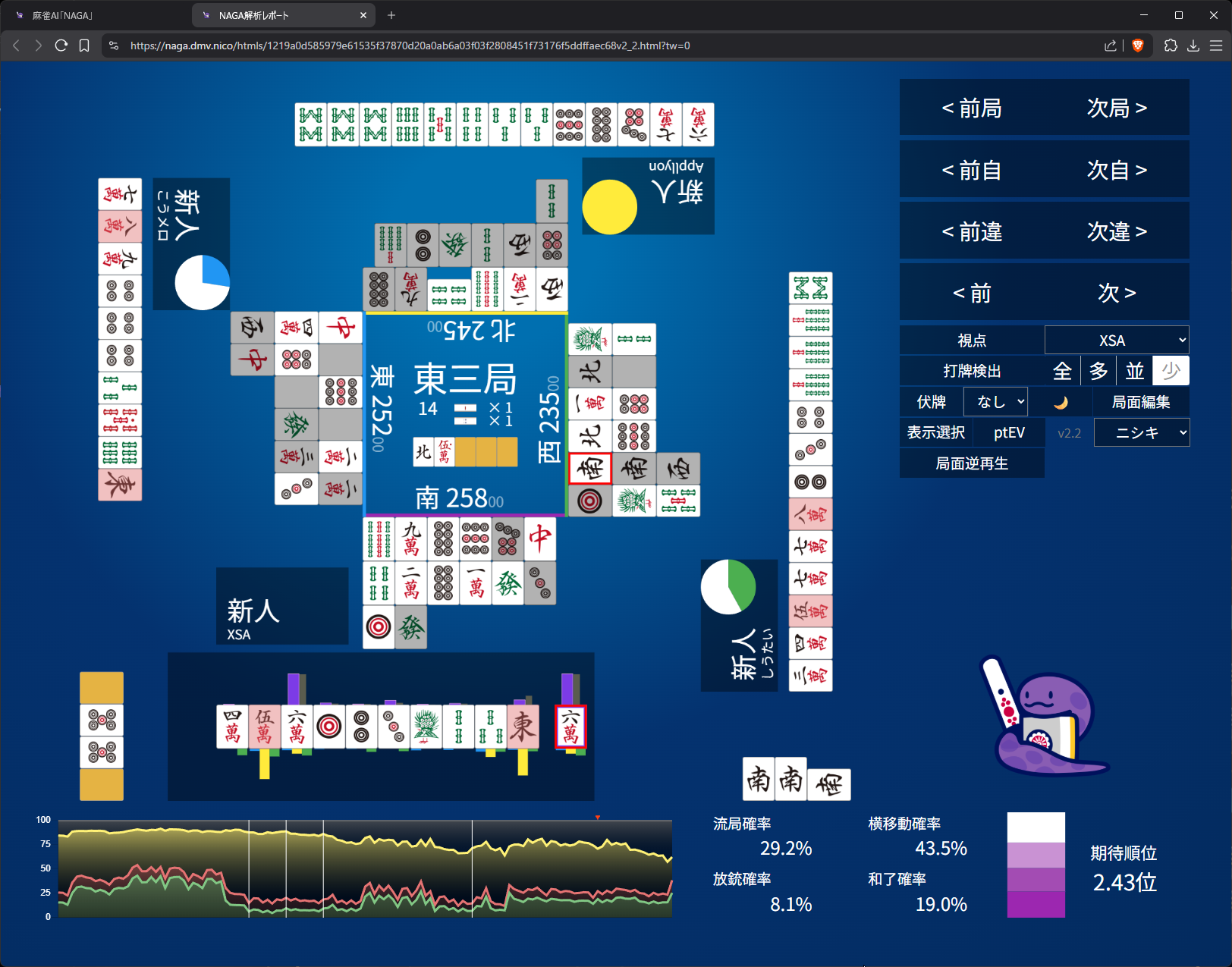Open the 視点 dropdown showing XSA

[x=1116, y=341]
